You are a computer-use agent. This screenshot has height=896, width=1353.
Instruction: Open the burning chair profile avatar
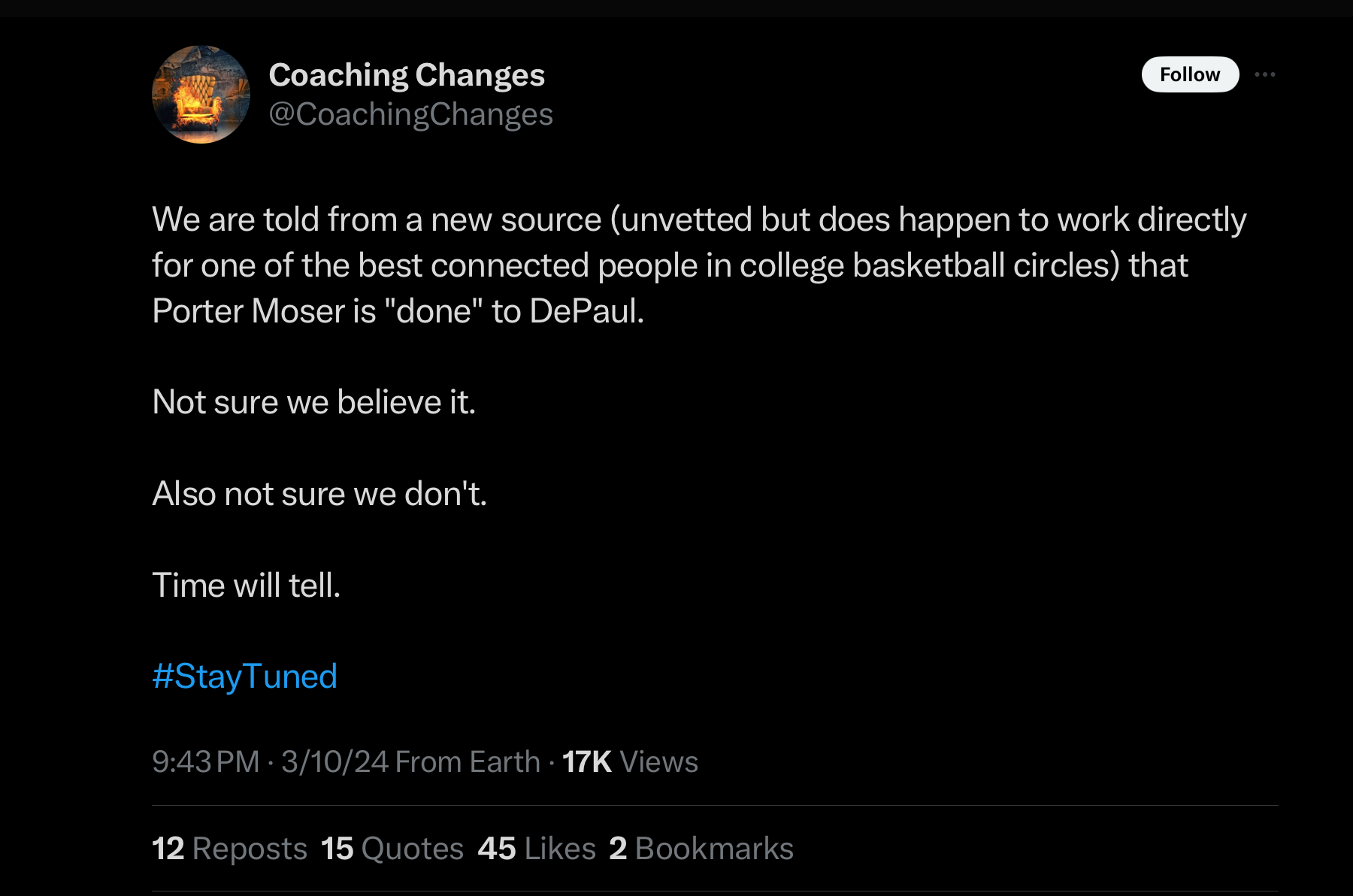201,95
